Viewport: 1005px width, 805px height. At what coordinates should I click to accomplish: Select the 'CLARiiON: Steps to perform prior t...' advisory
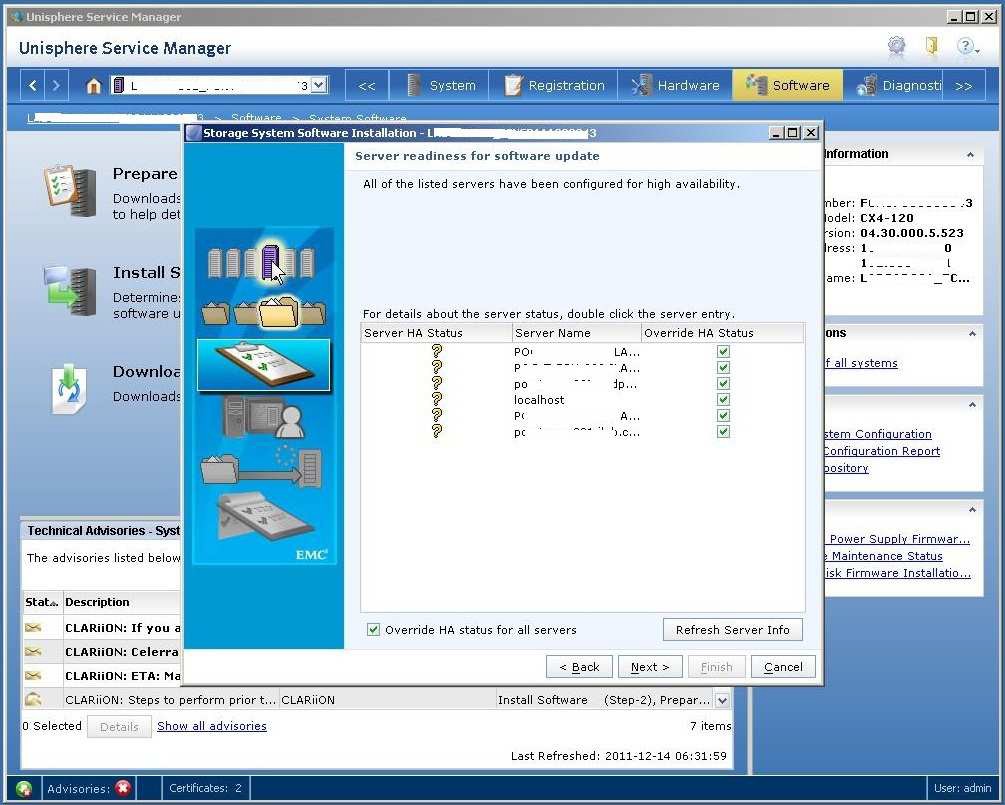[x=171, y=700]
